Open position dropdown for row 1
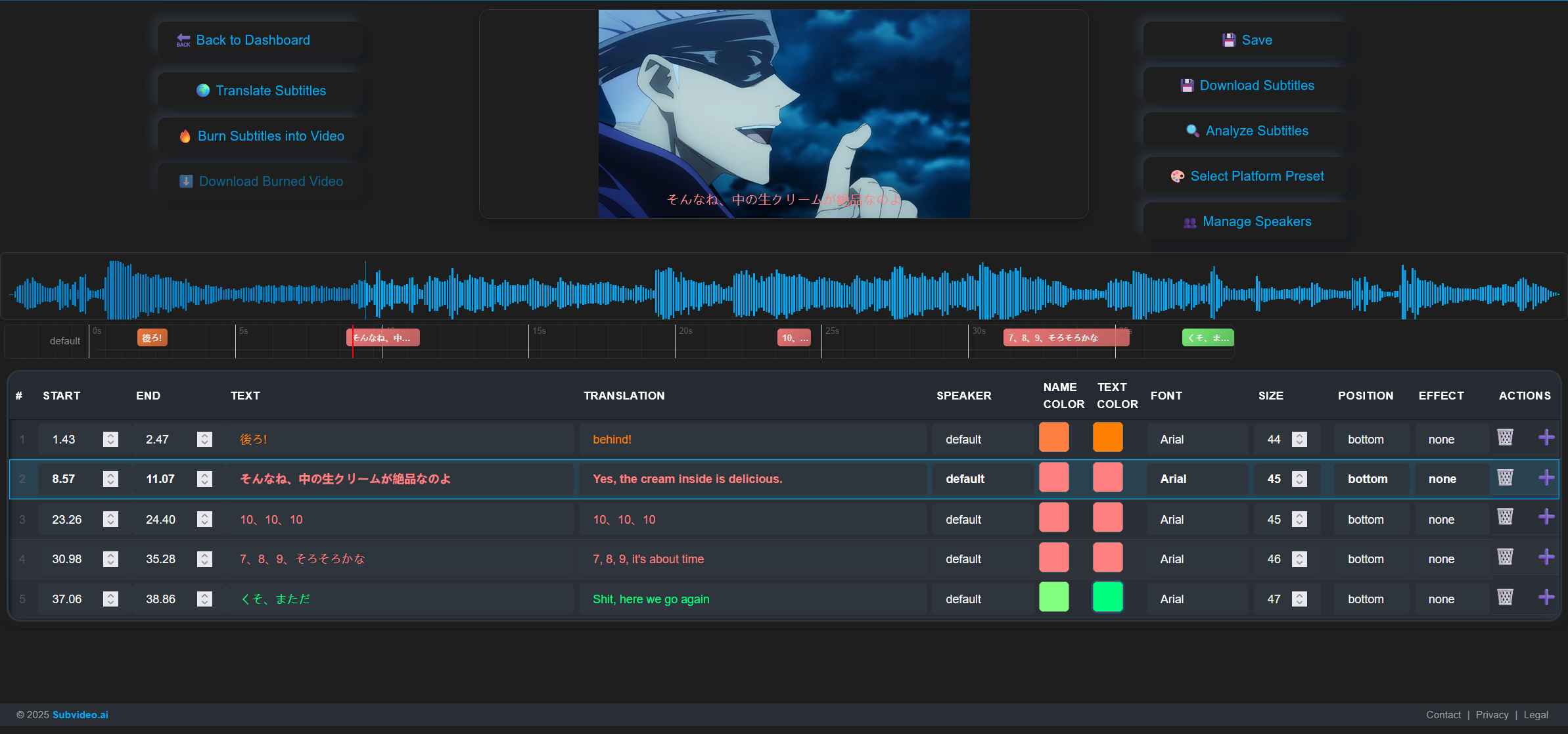1568x734 pixels. (x=1372, y=440)
